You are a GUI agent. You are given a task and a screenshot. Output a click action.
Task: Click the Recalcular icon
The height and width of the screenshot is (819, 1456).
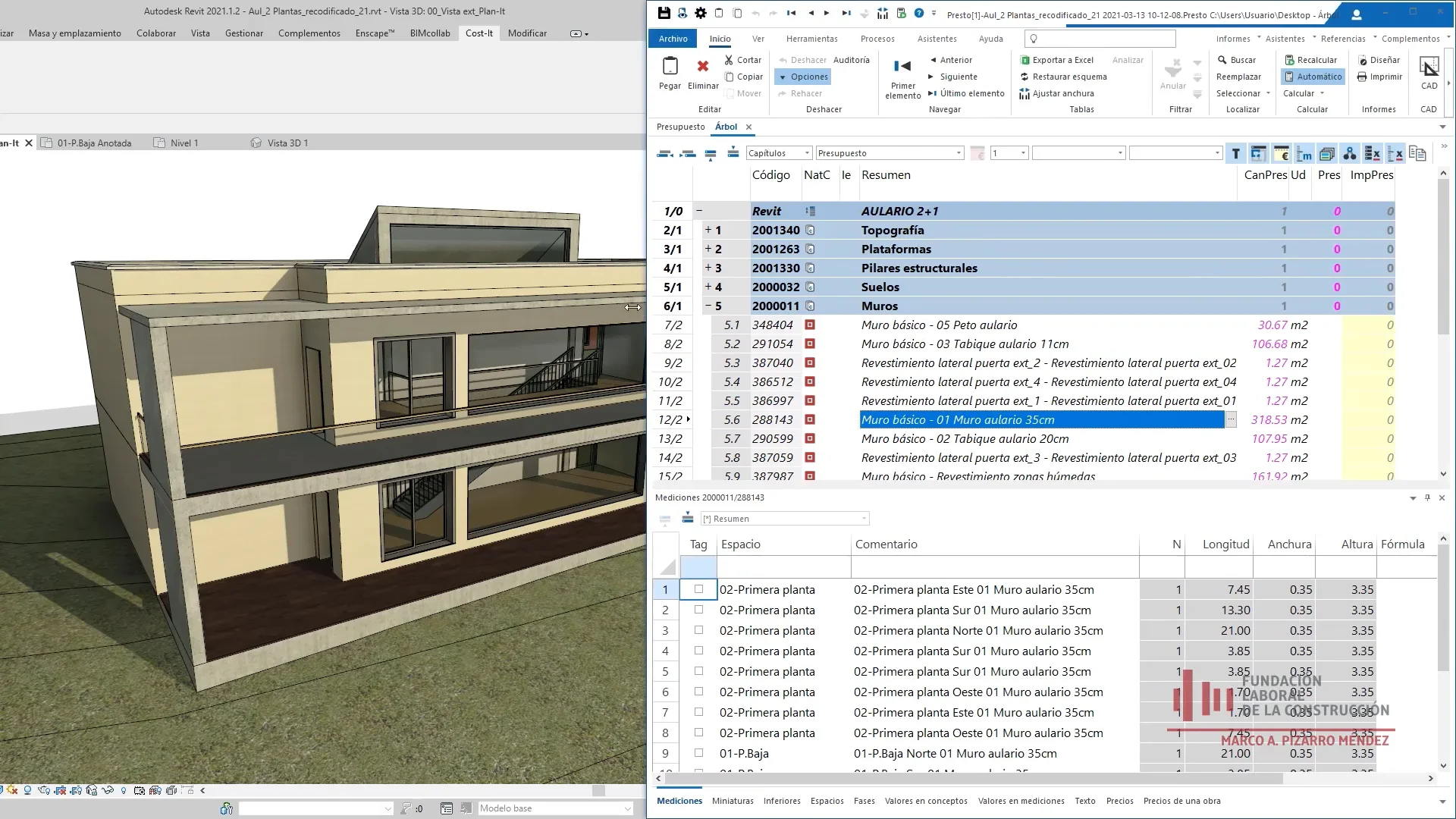pos(1289,60)
